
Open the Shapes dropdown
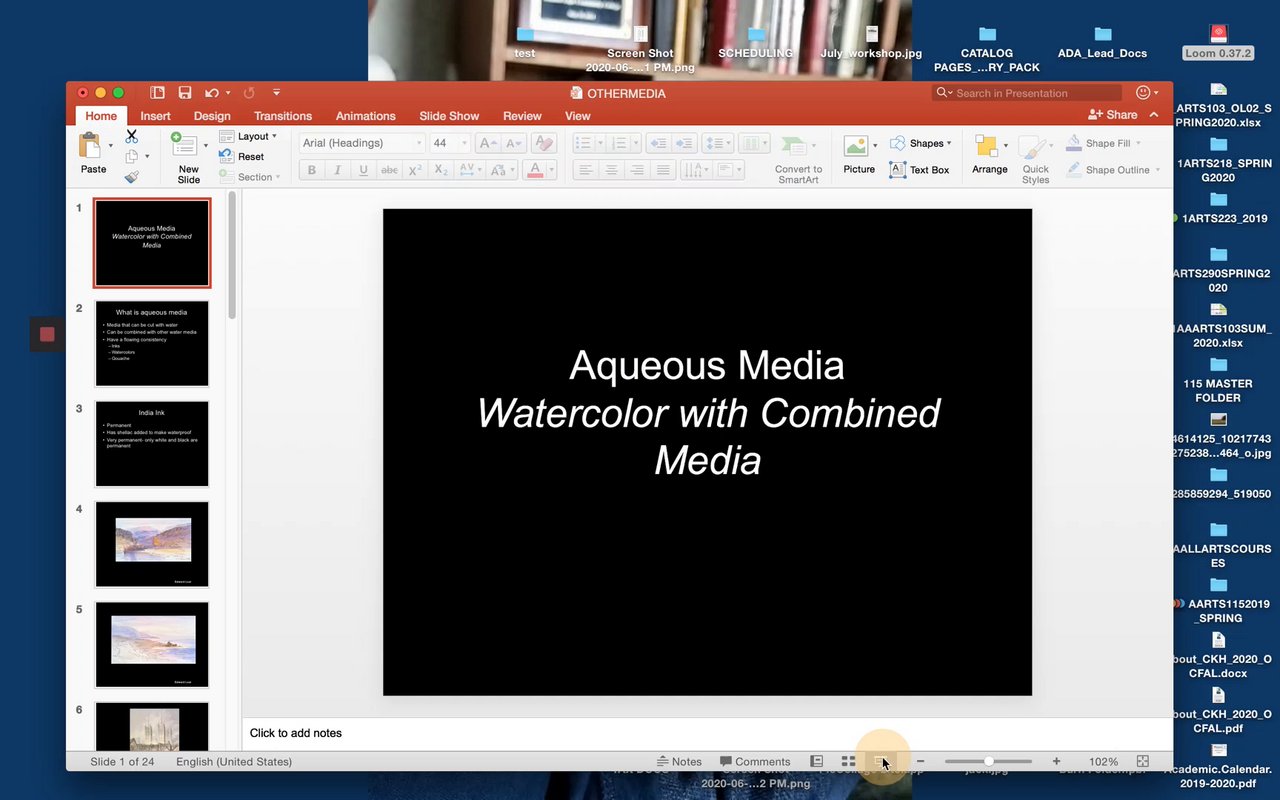pos(921,143)
